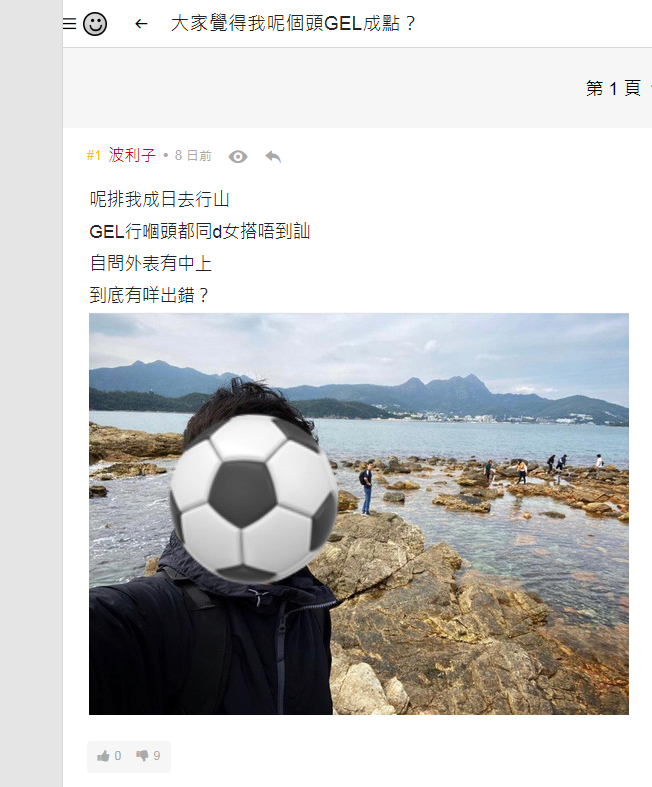The width and height of the screenshot is (652, 787).
Task: Click the 8 日前 timestamp
Action: click(x=193, y=156)
